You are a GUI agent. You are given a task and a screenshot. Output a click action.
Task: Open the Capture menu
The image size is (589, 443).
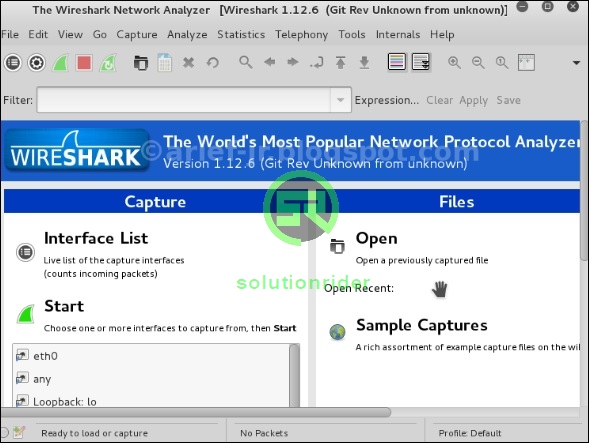point(137,34)
